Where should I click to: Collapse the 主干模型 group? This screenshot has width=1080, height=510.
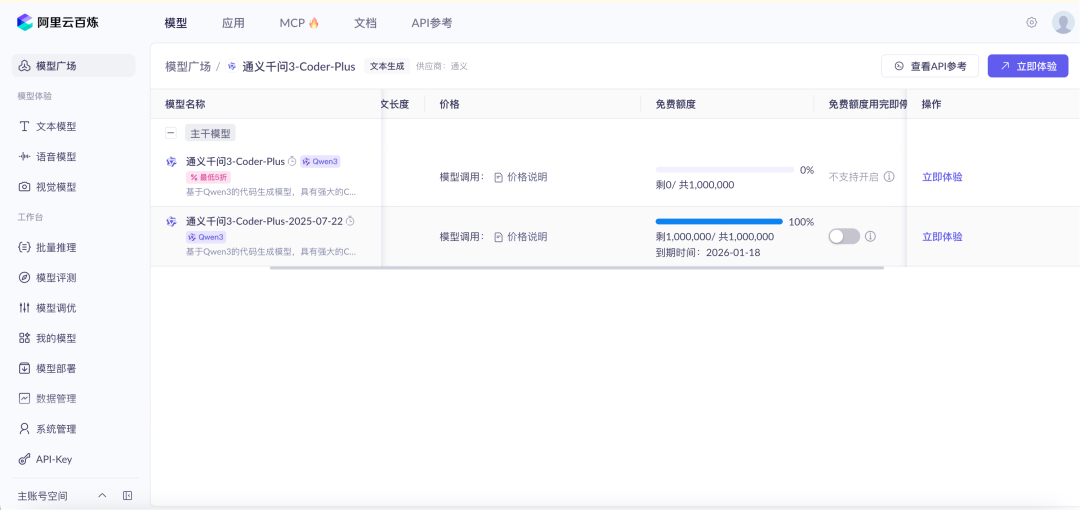[x=171, y=133]
